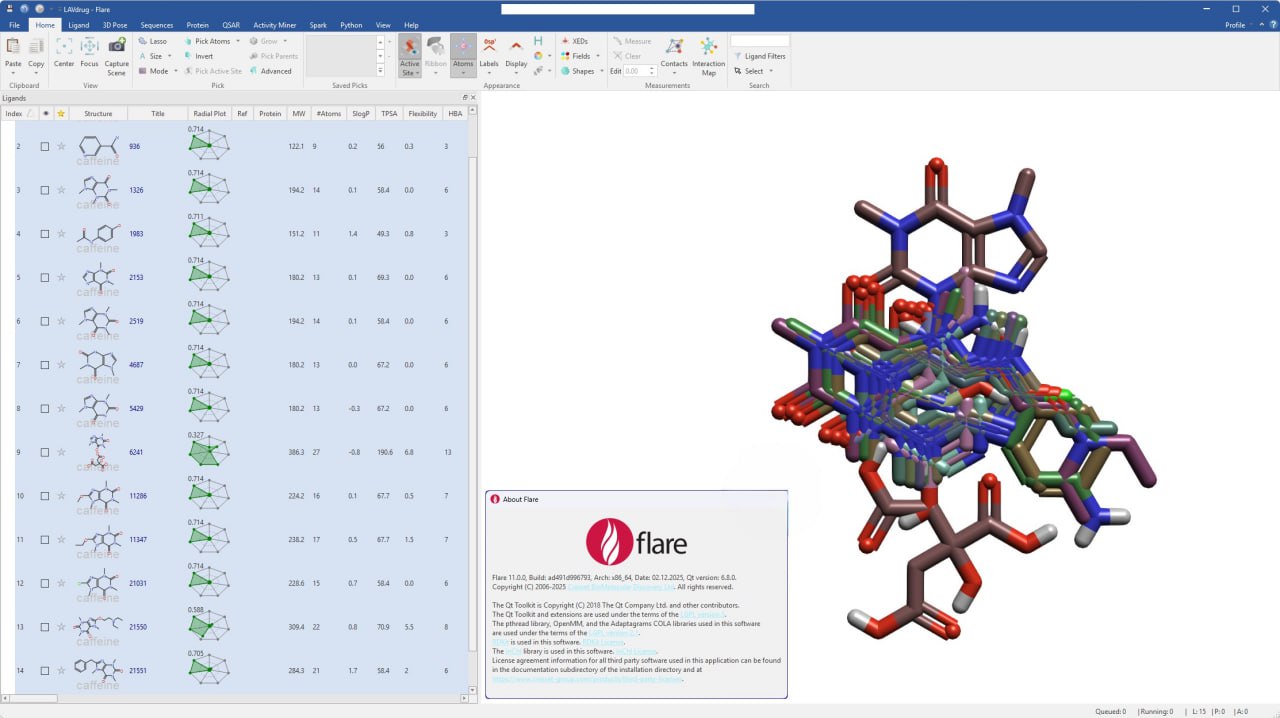The height and width of the screenshot is (718, 1280).
Task: Click the eye visibility column header
Action: tap(45, 114)
